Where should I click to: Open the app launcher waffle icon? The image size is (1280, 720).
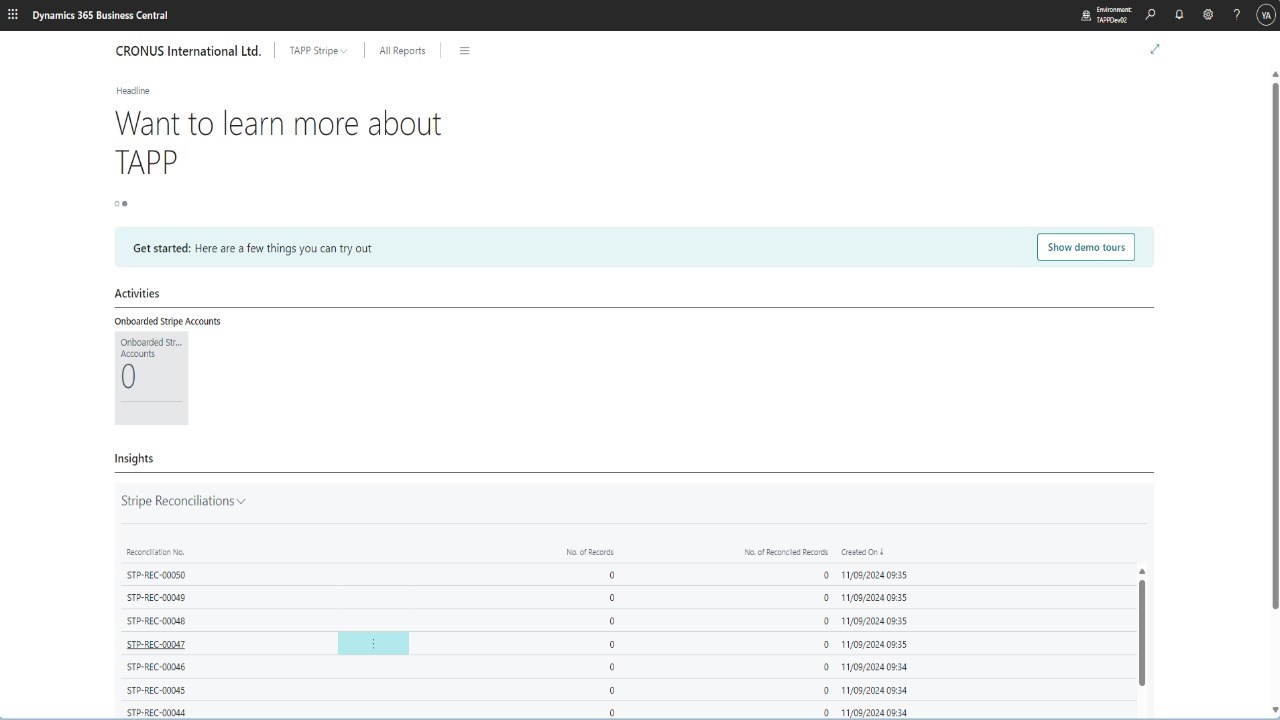pos(13,15)
